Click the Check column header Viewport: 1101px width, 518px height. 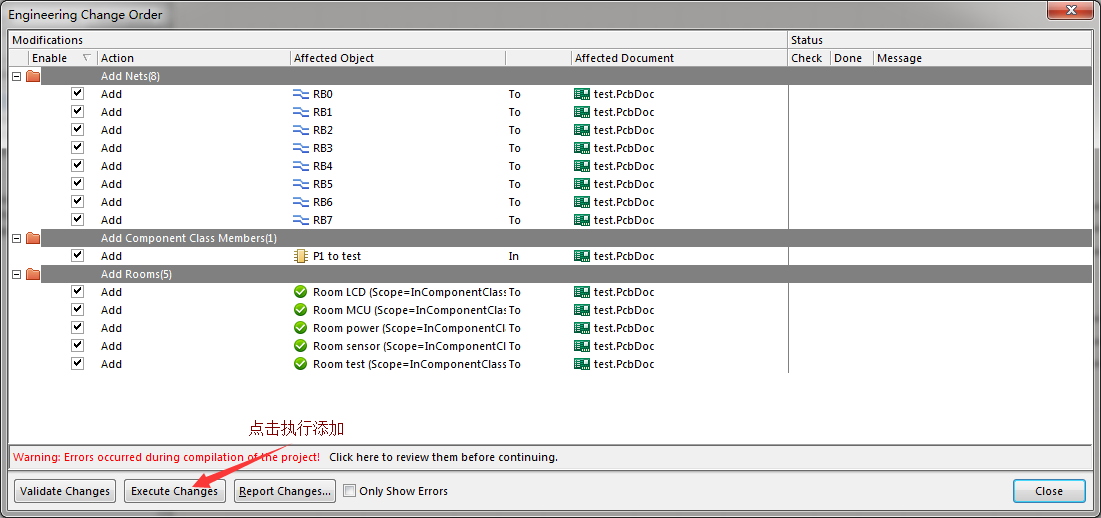coord(809,58)
